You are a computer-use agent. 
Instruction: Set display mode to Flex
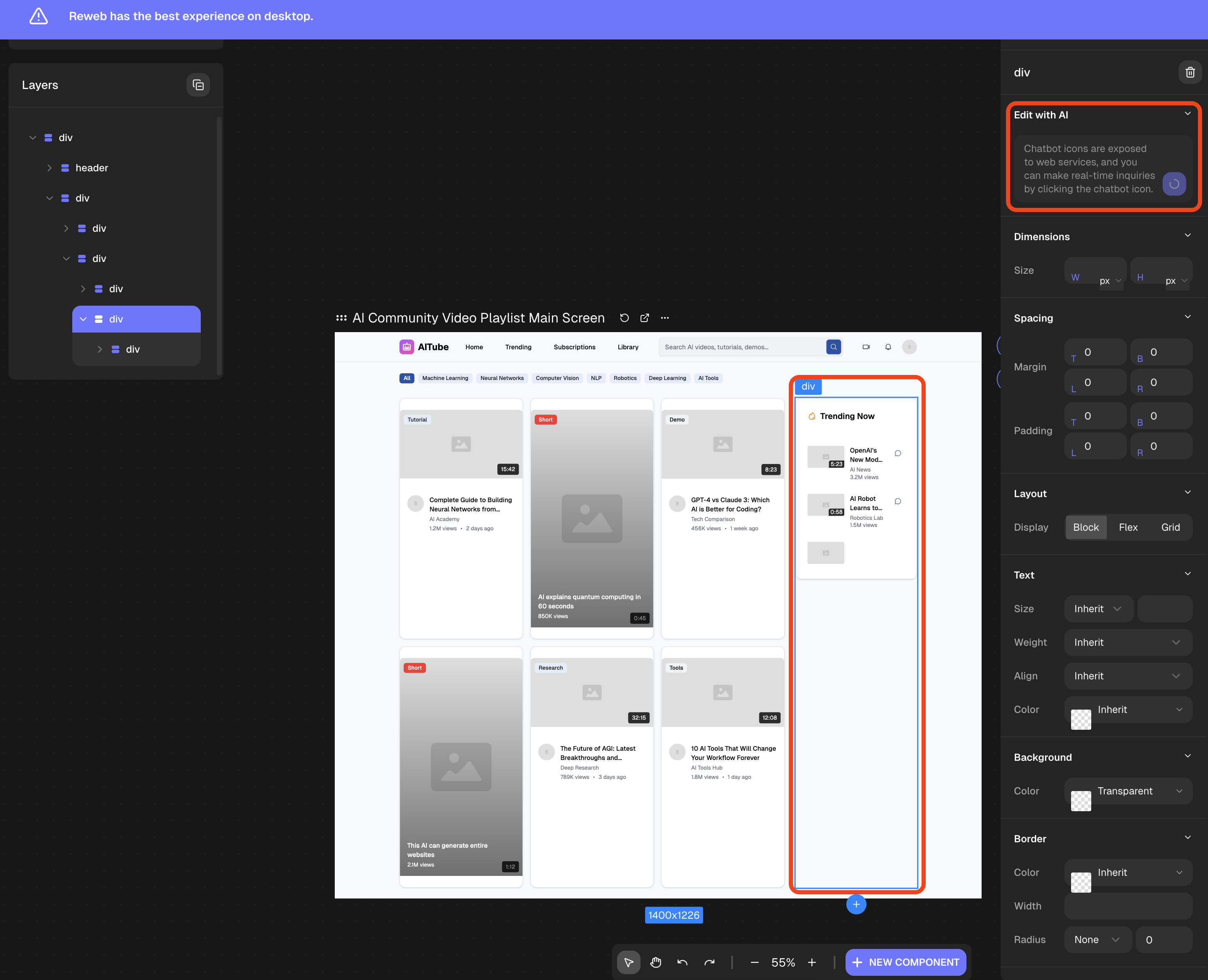(1128, 527)
